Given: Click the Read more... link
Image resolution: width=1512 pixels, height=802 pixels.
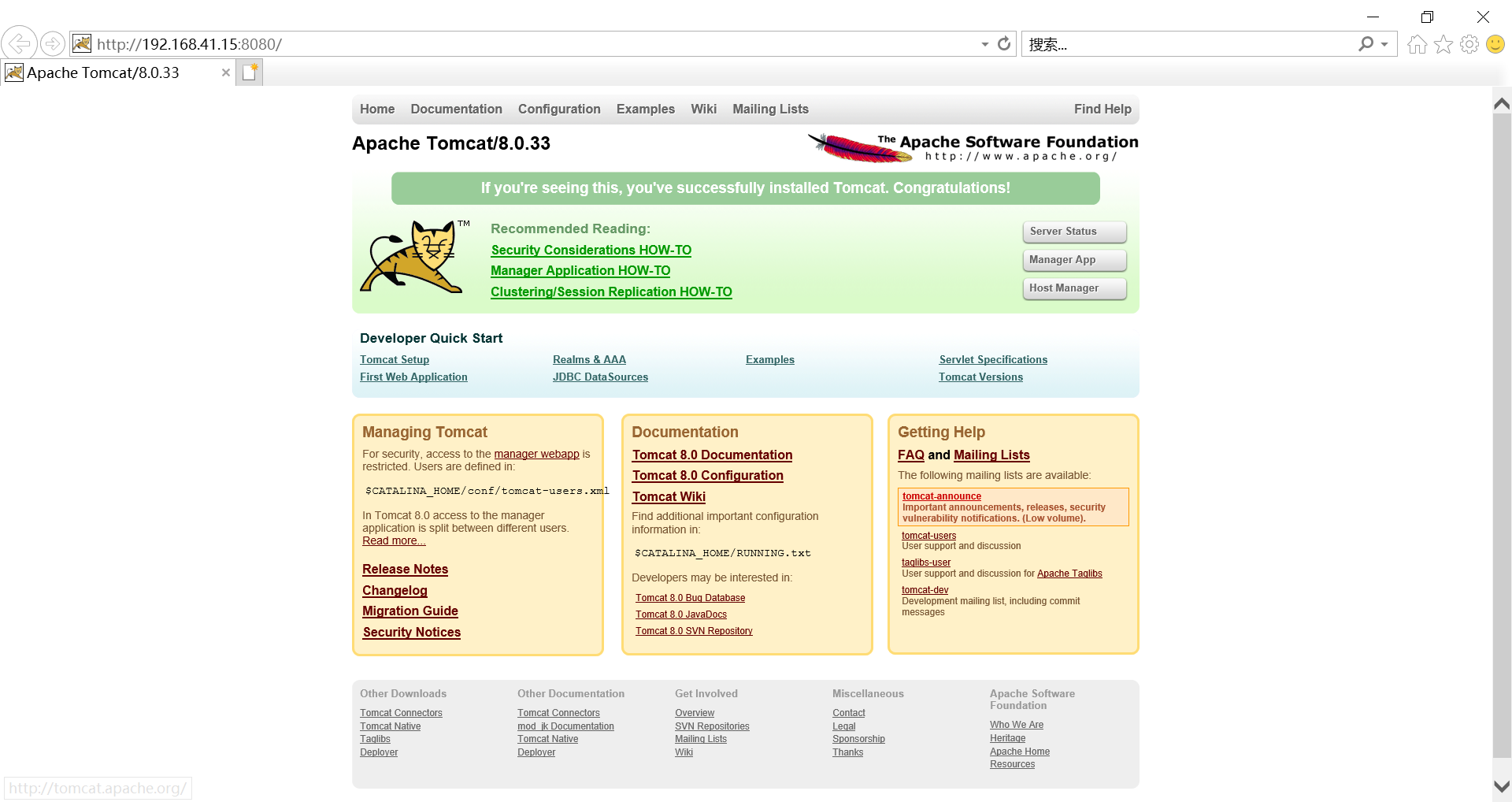Looking at the screenshot, I should coord(394,540).
